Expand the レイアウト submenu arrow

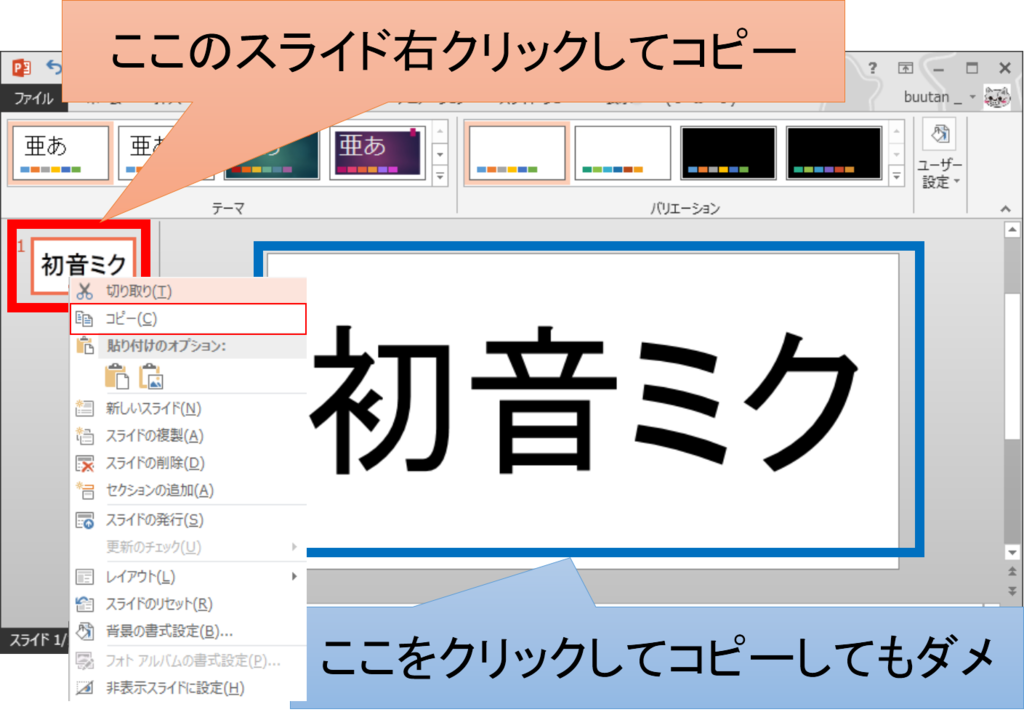(294, 576)
